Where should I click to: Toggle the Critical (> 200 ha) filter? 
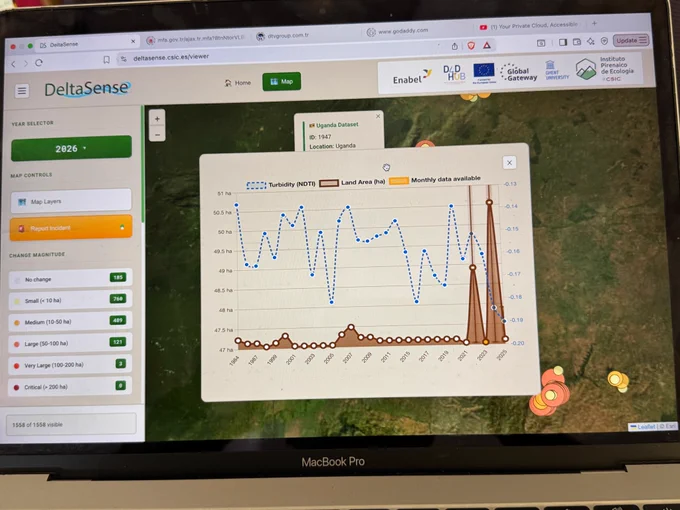pos(70,386)
